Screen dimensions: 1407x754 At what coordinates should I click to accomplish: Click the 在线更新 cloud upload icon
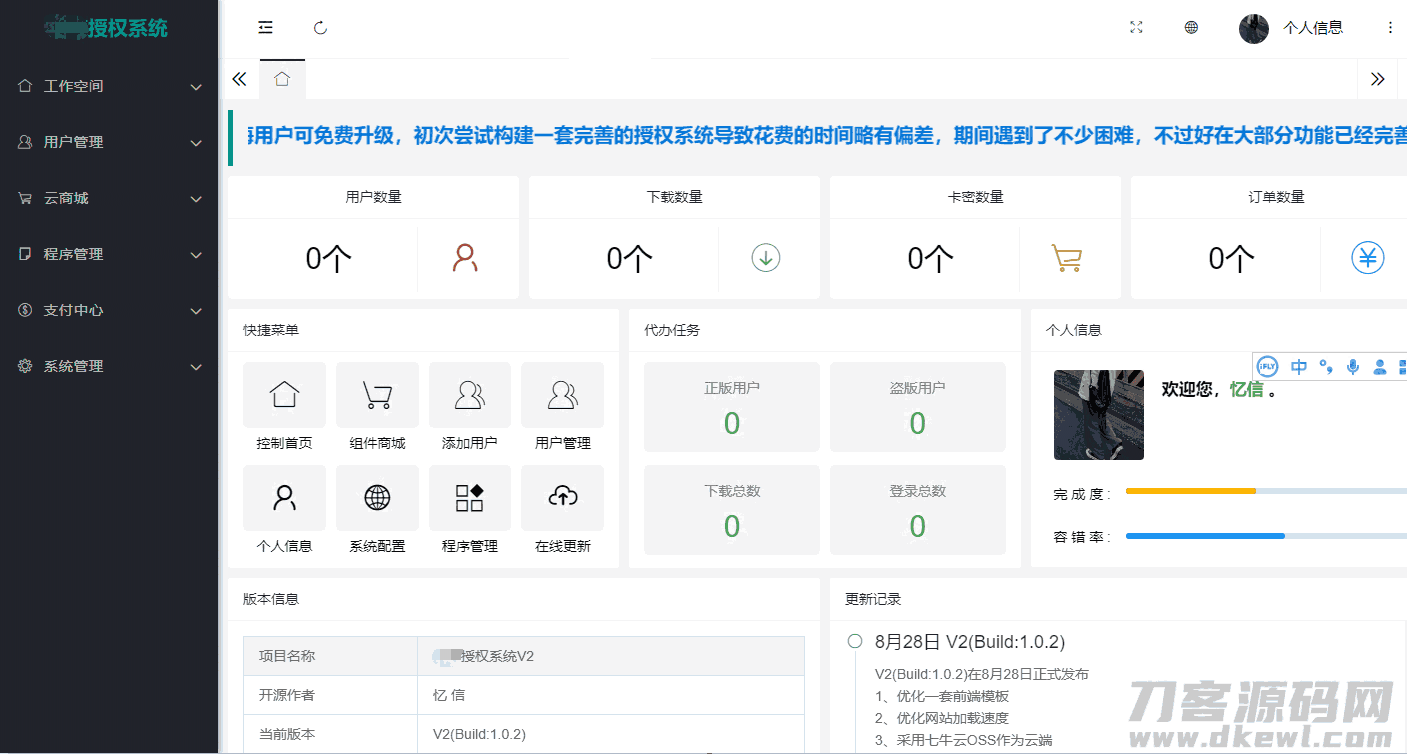(x=563, y=498)
